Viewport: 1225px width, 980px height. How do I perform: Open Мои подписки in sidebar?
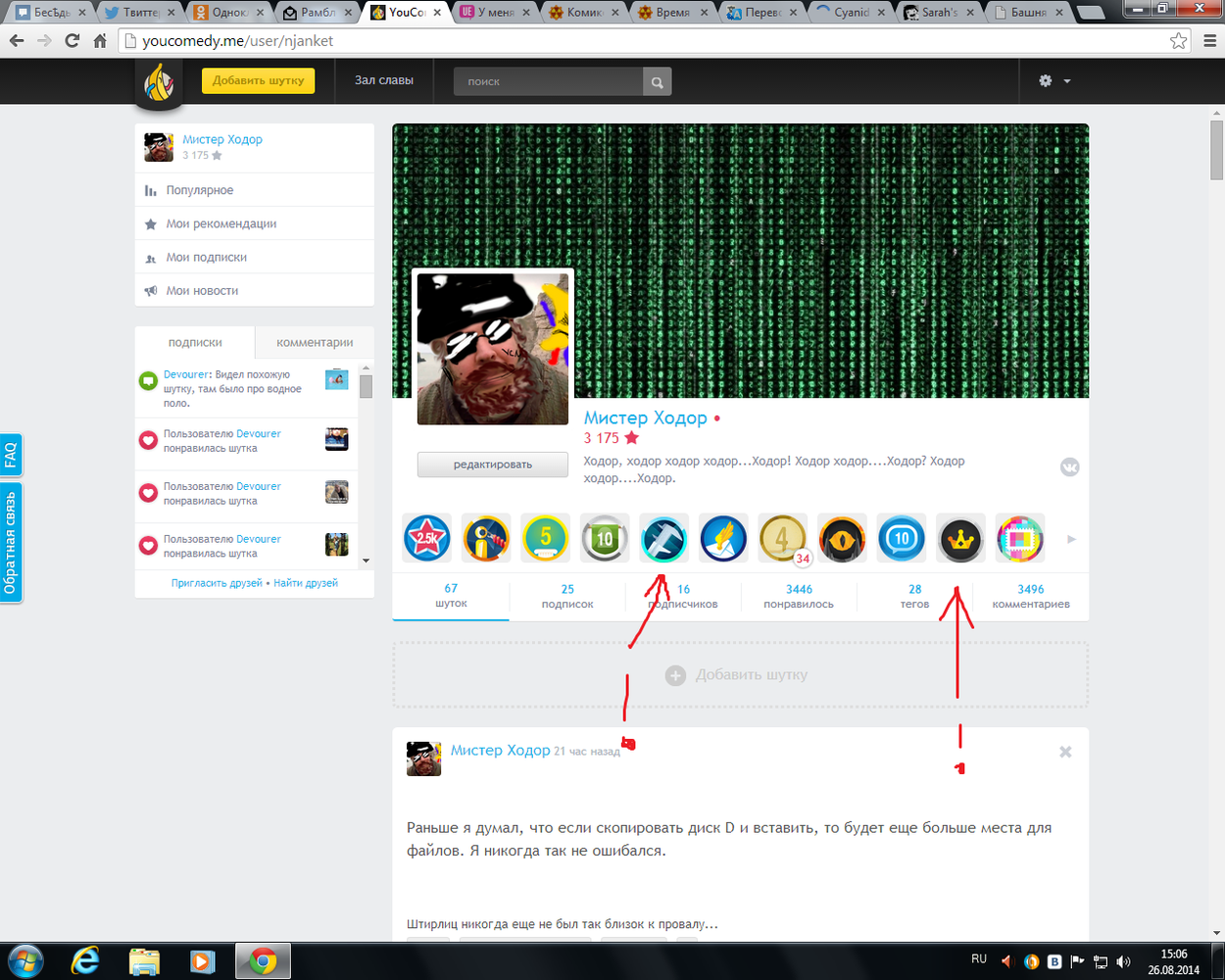255,257
